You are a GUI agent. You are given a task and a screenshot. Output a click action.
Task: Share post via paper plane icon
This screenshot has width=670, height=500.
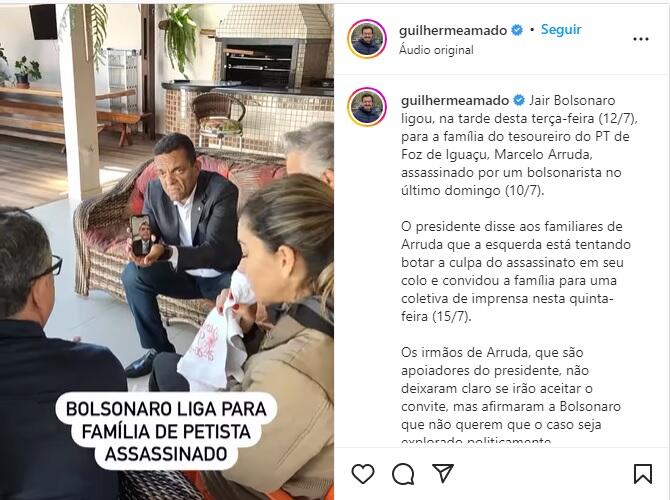(x=443, y=473)
